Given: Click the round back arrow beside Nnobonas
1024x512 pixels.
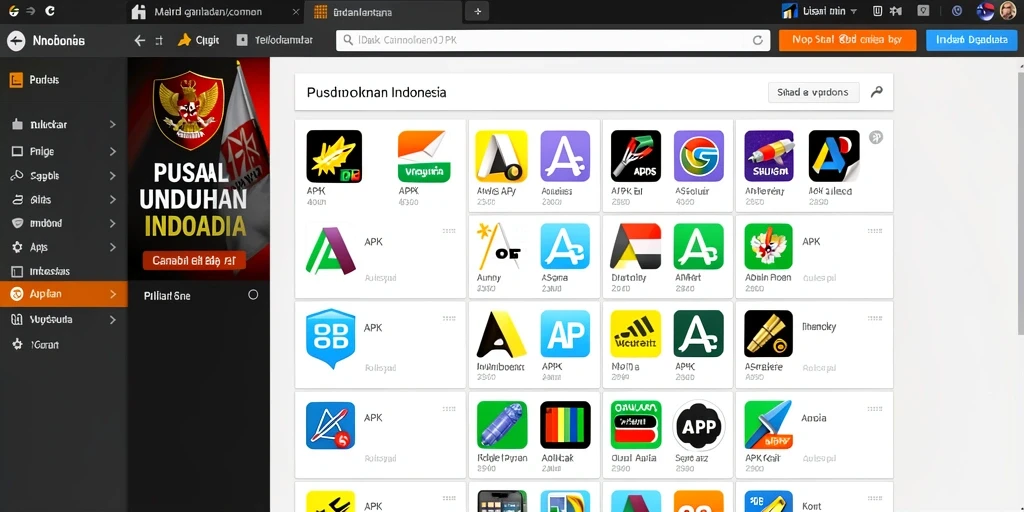Looking at the screenshot, I should (16, 41).
